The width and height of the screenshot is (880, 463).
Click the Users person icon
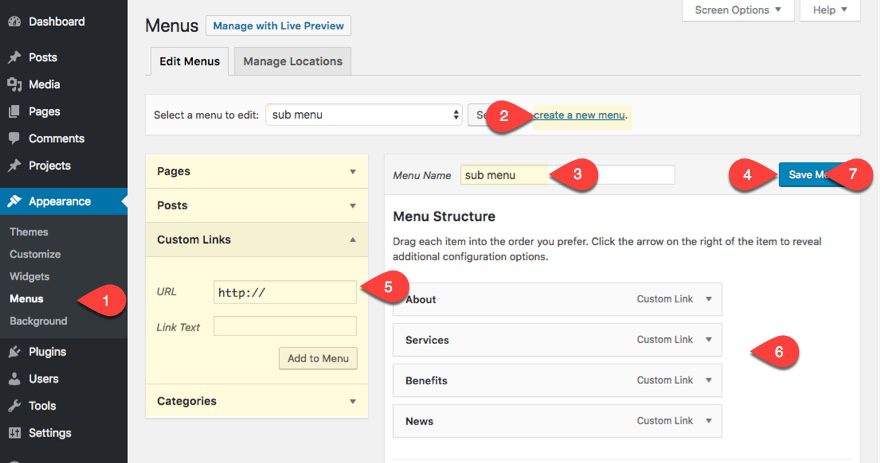pyautogui.click(x=14, y=379)
